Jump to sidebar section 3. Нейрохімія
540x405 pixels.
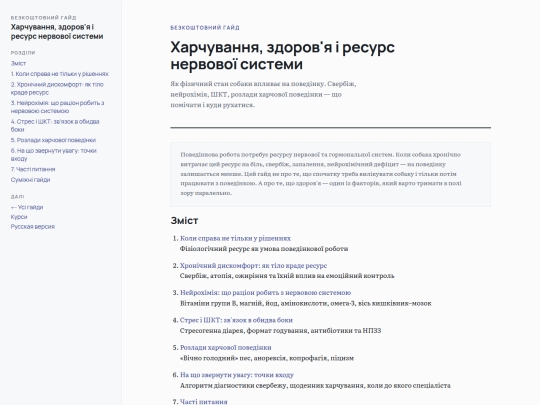pyautogui.click(x=58, y=107)
